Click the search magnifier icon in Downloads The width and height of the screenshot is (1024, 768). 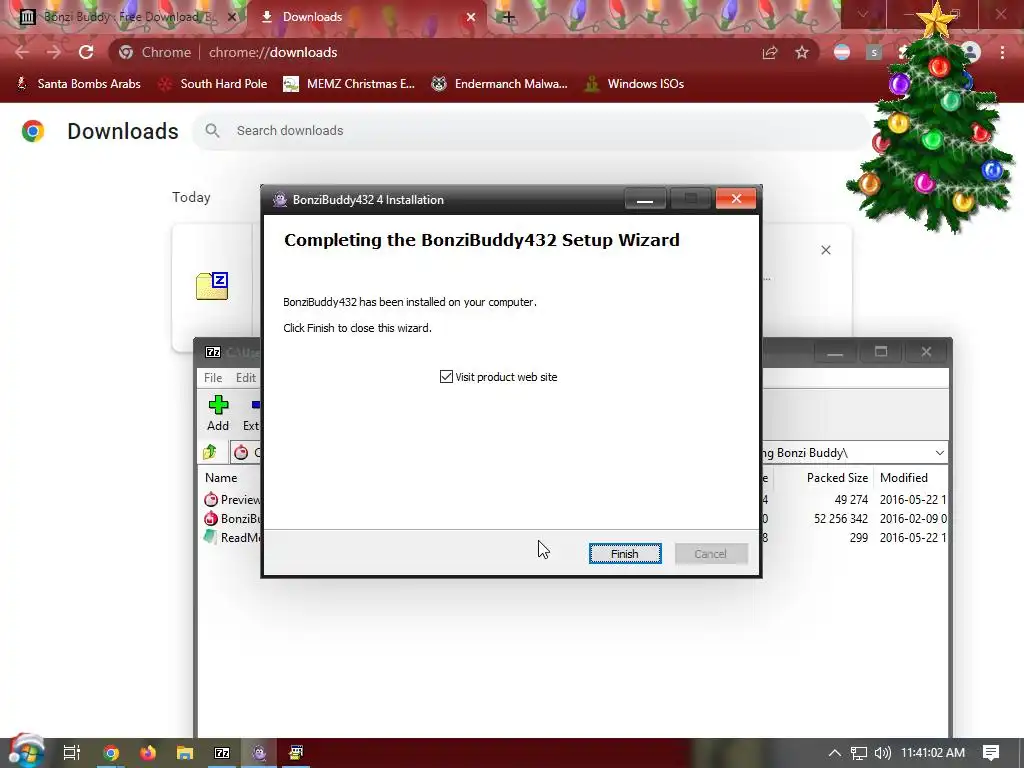point(212,131)
